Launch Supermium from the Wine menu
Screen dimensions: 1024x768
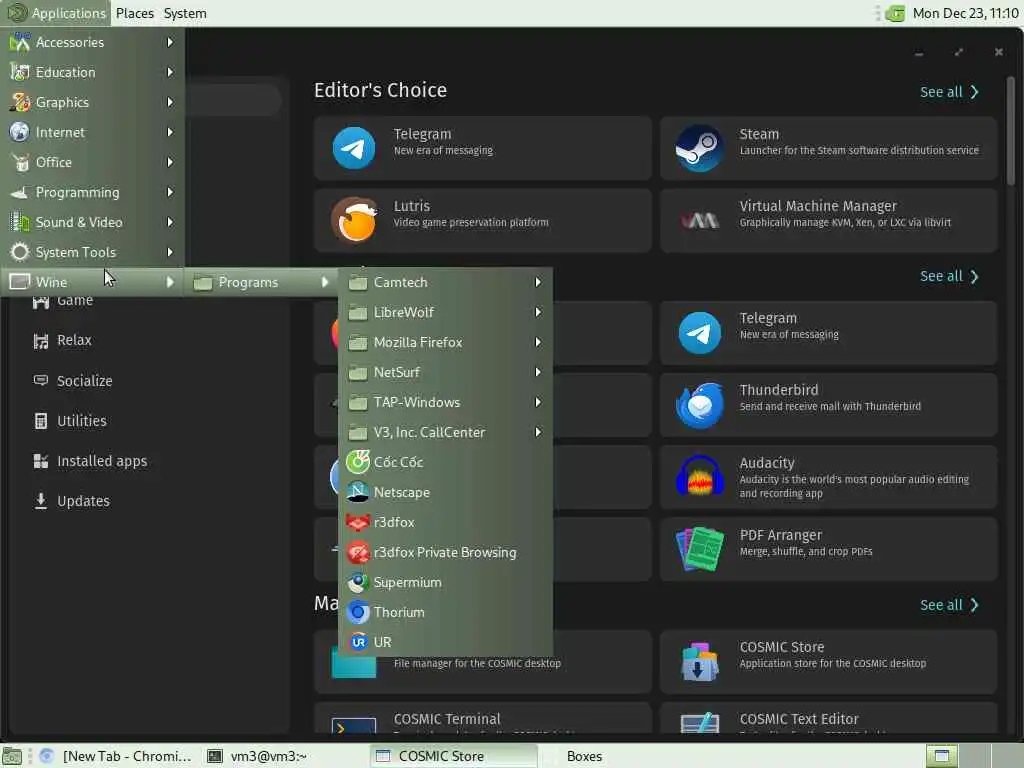click(x=445, y=583)
